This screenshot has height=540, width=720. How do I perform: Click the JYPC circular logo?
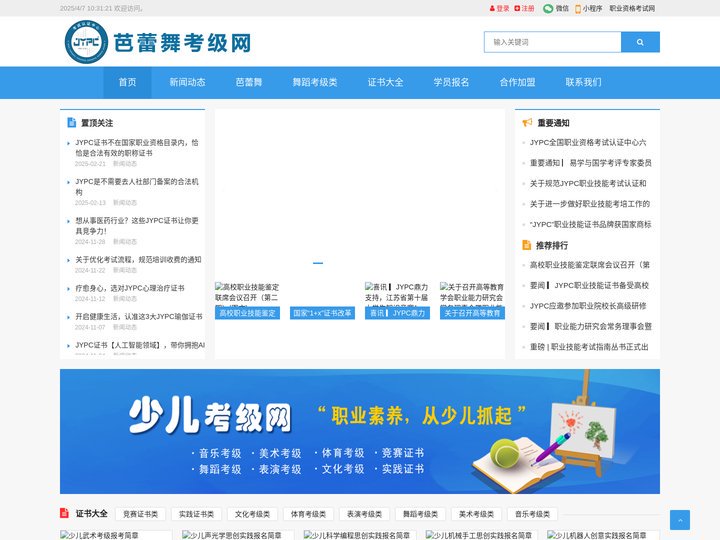[86, 42]
